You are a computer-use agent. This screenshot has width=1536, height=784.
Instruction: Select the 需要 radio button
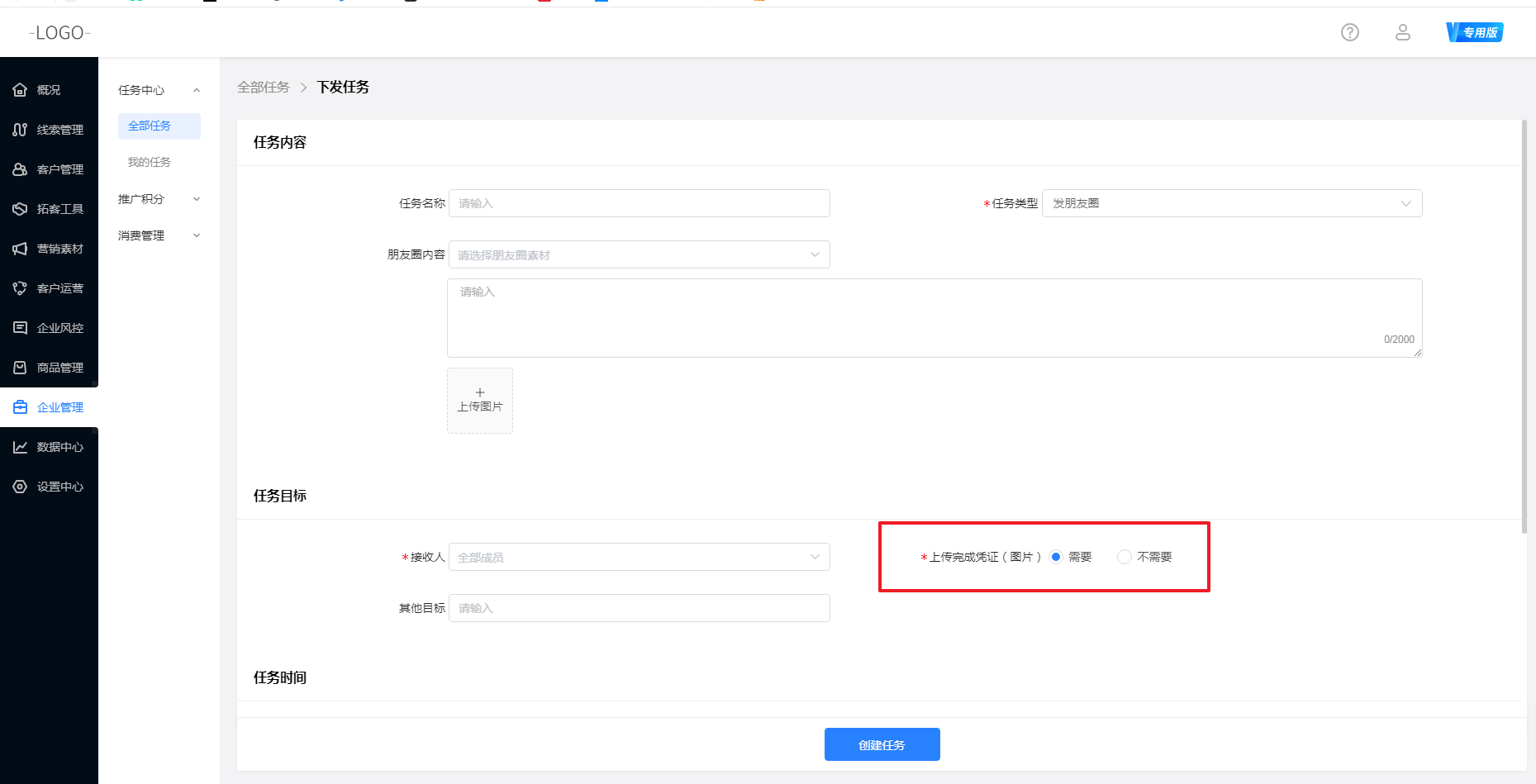[1056, 557]
